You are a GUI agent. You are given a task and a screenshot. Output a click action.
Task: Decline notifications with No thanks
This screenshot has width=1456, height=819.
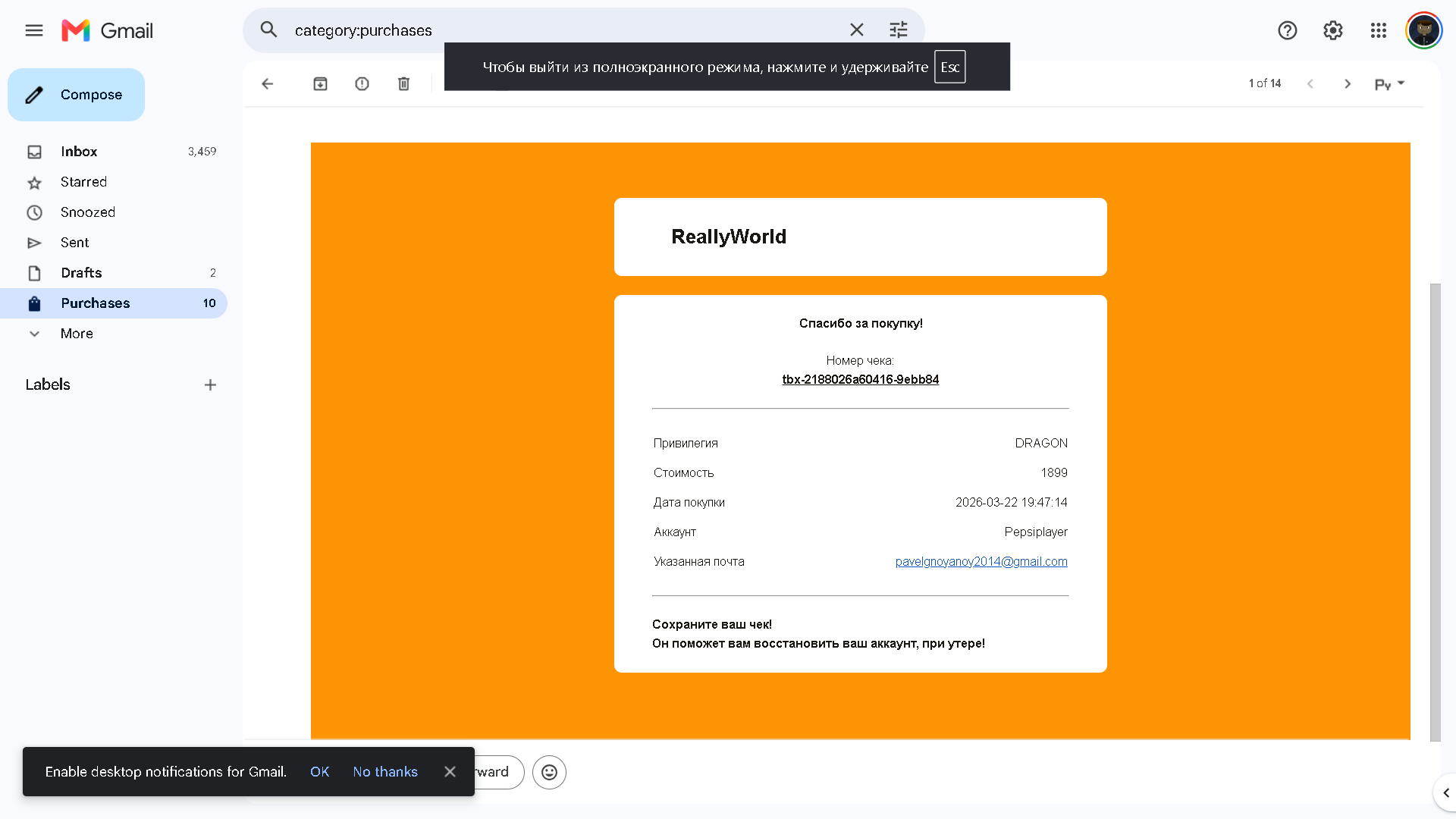(x=385, y=771)
